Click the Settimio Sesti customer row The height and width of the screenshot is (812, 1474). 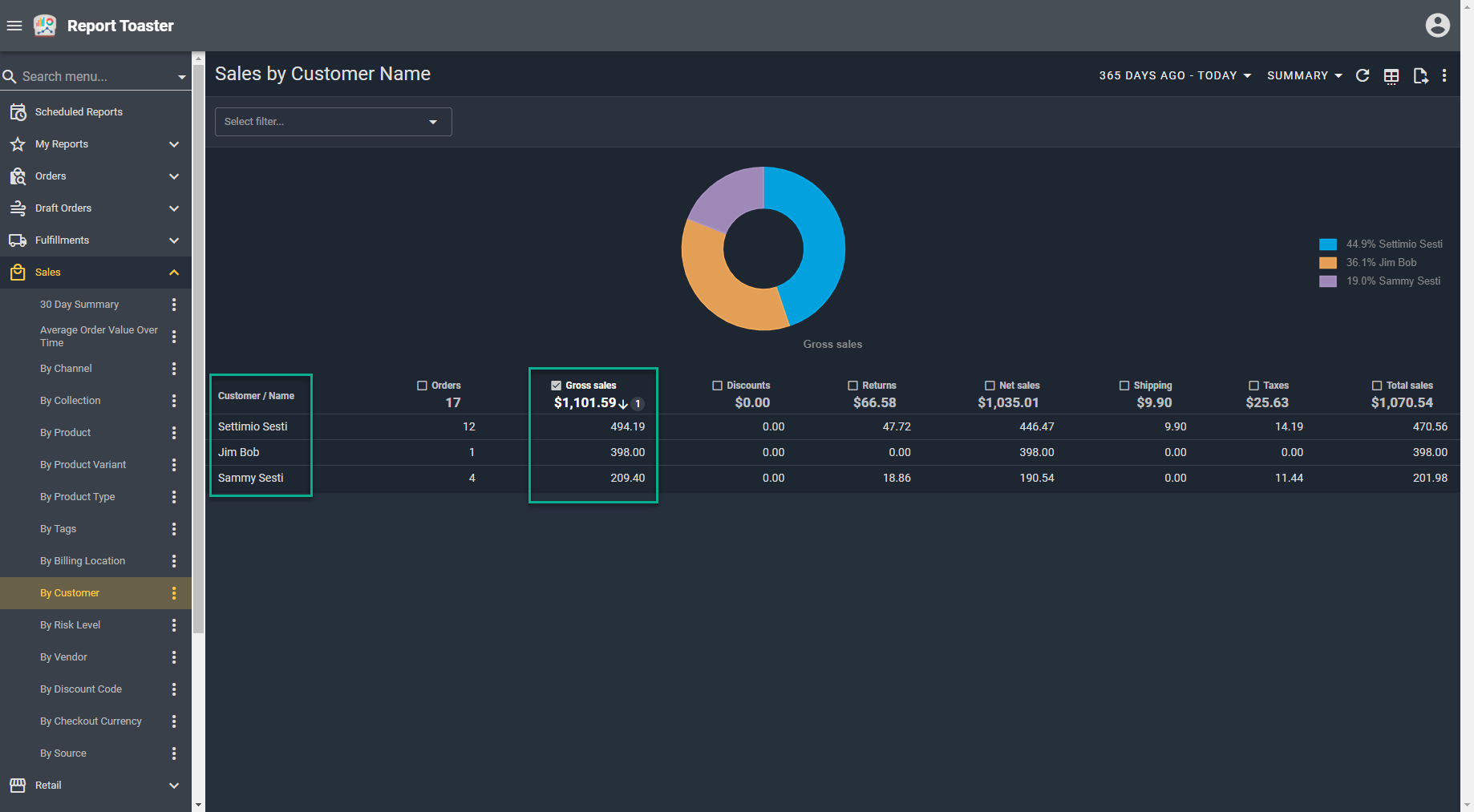(x=253, y=426)
